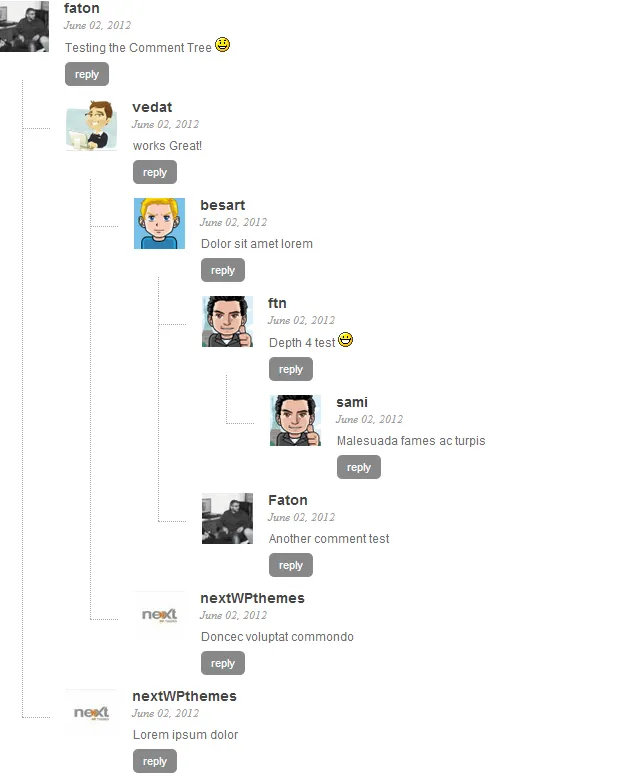This screenshot has height=780, width=624.
Task: Click besart's blond cartoon avatar
Action: pos(159,223)
